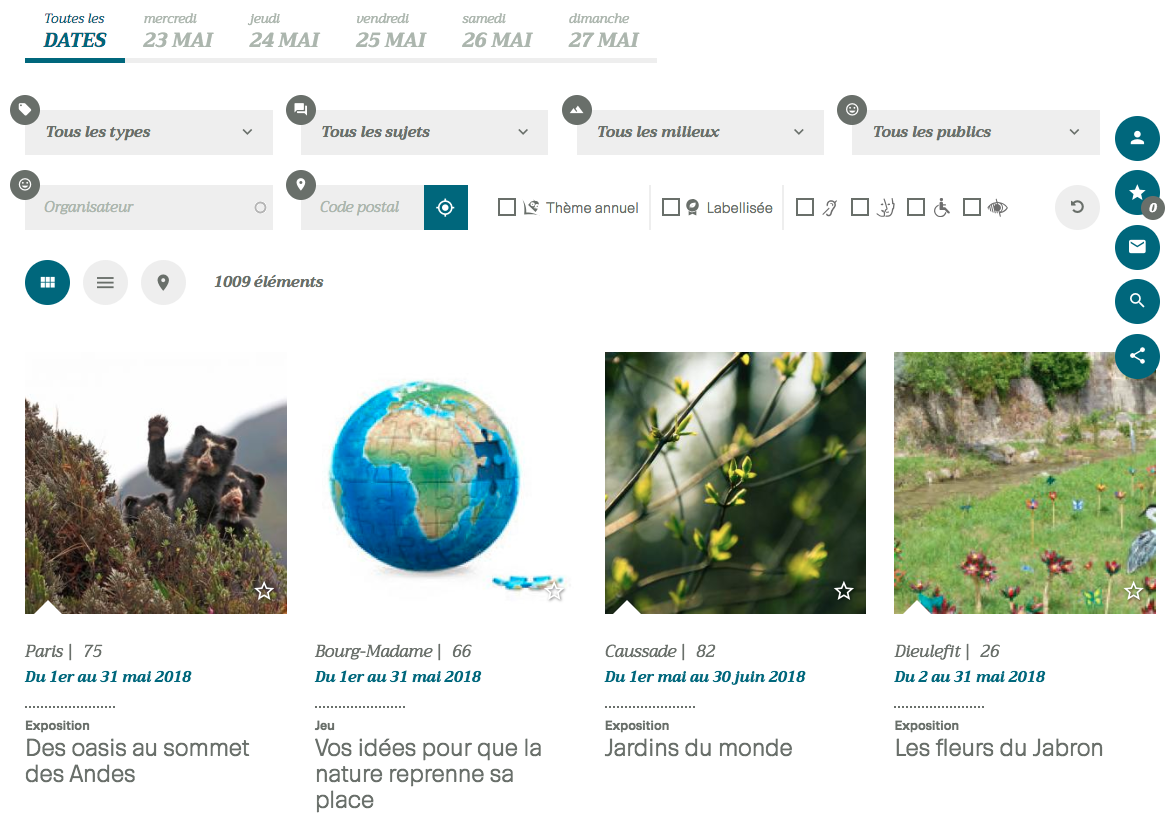Click the tag icon on types filter
The width and height of the screenshot is (1170, 814).
coord(25,110)
